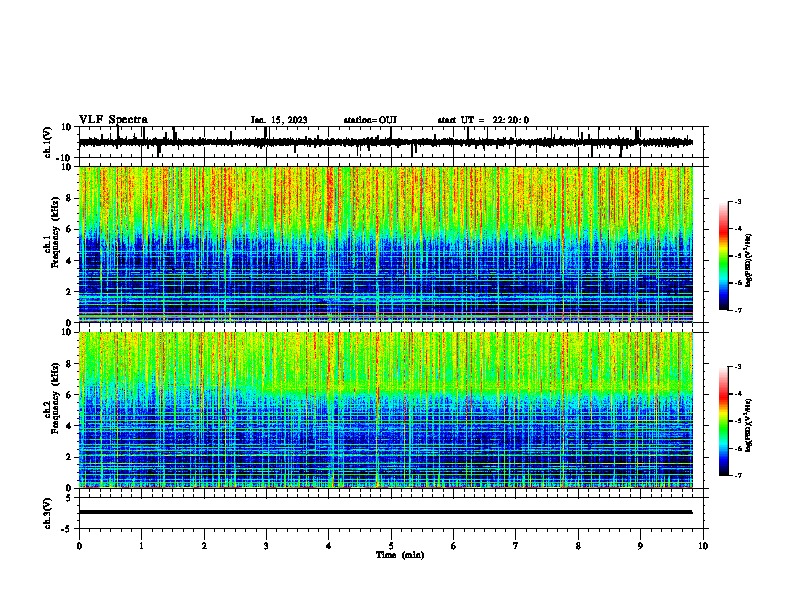Click the ch.3 flat voltage trace
Image resolution: width=792 pixels, height=612 pixels.
click(x=386, y=512)
